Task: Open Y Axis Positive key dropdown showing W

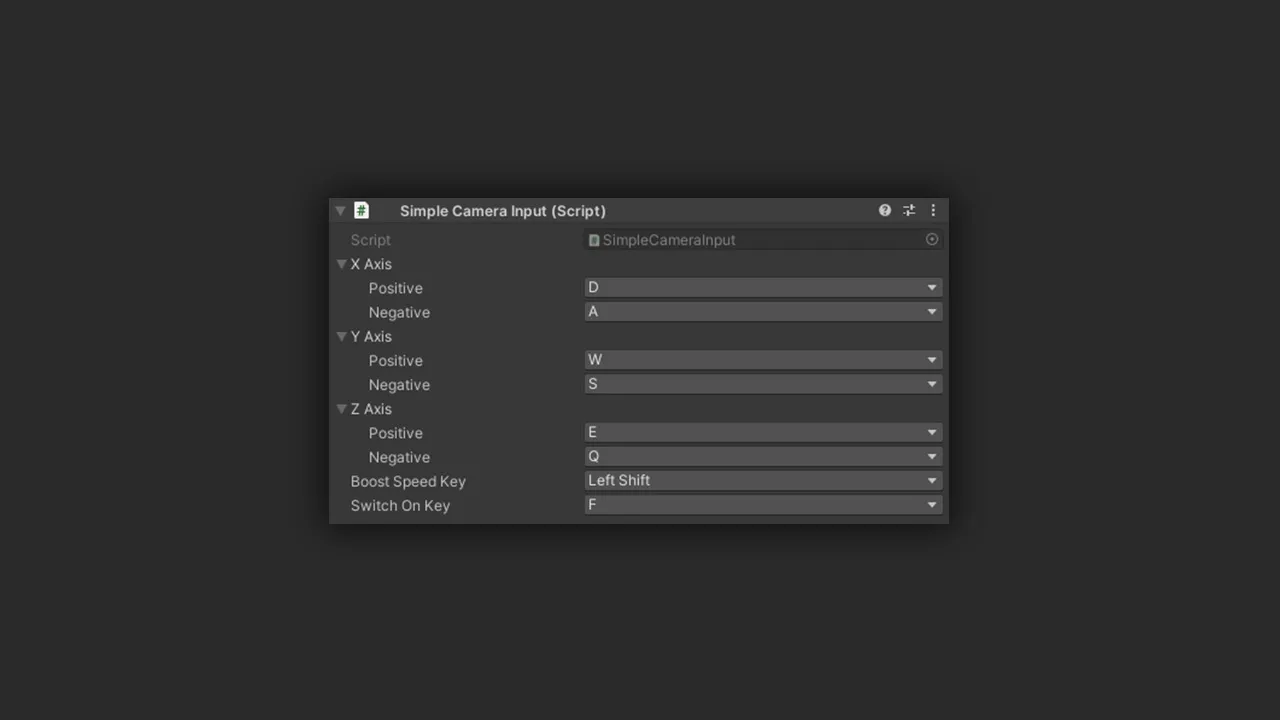Action: (762, 360)
